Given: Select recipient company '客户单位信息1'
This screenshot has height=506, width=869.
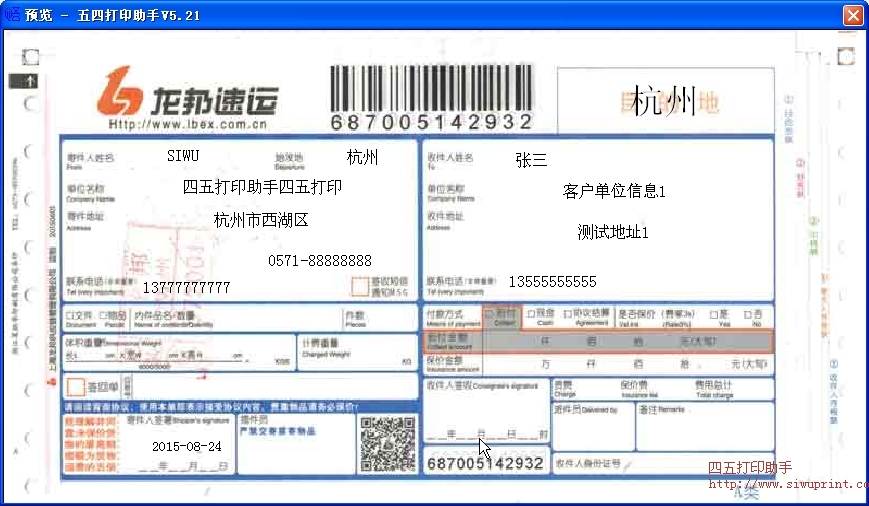Looking at the screenshot, I should tap(614, 191).
